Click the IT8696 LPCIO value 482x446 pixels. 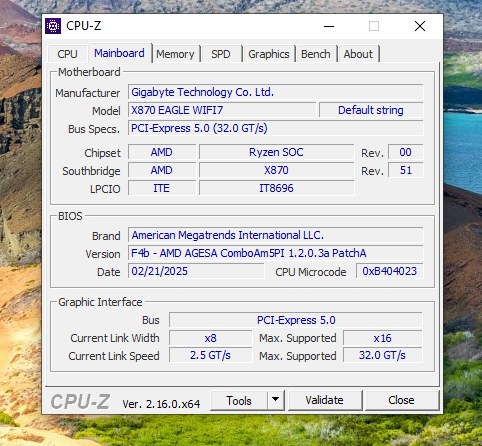coord(276,188)
